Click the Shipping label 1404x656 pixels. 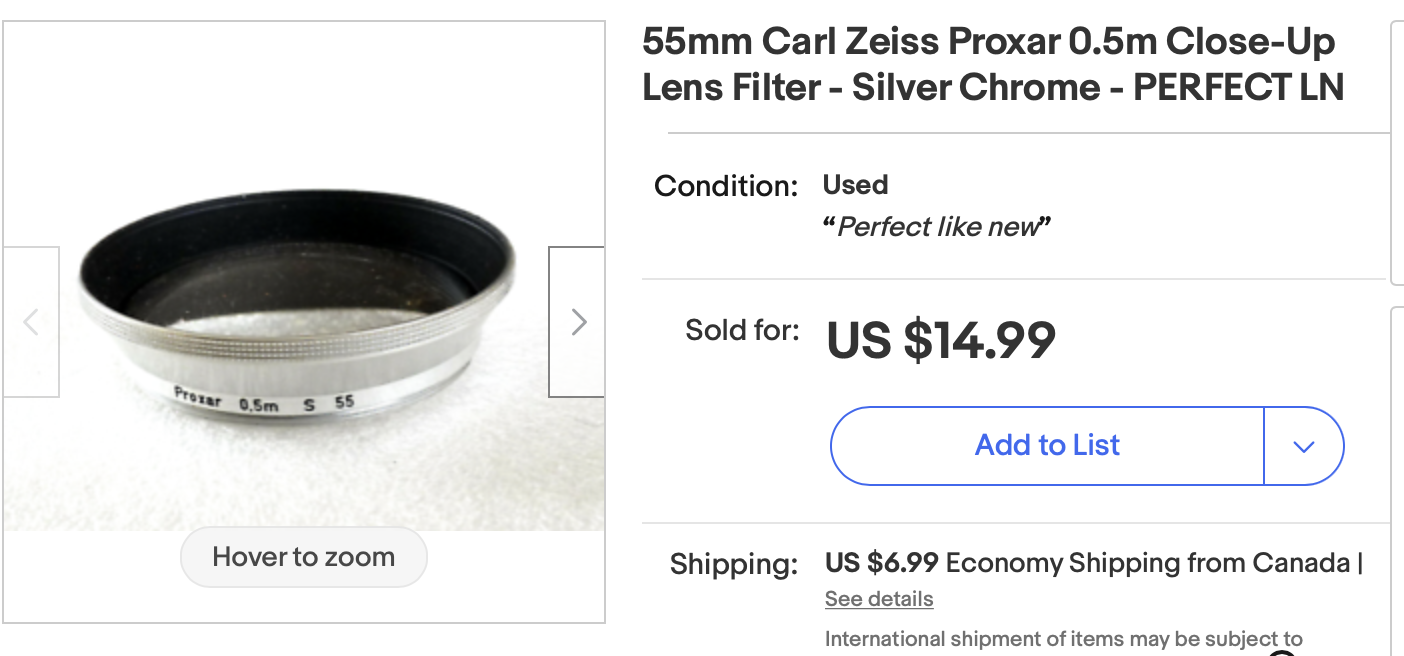(734, 564)
